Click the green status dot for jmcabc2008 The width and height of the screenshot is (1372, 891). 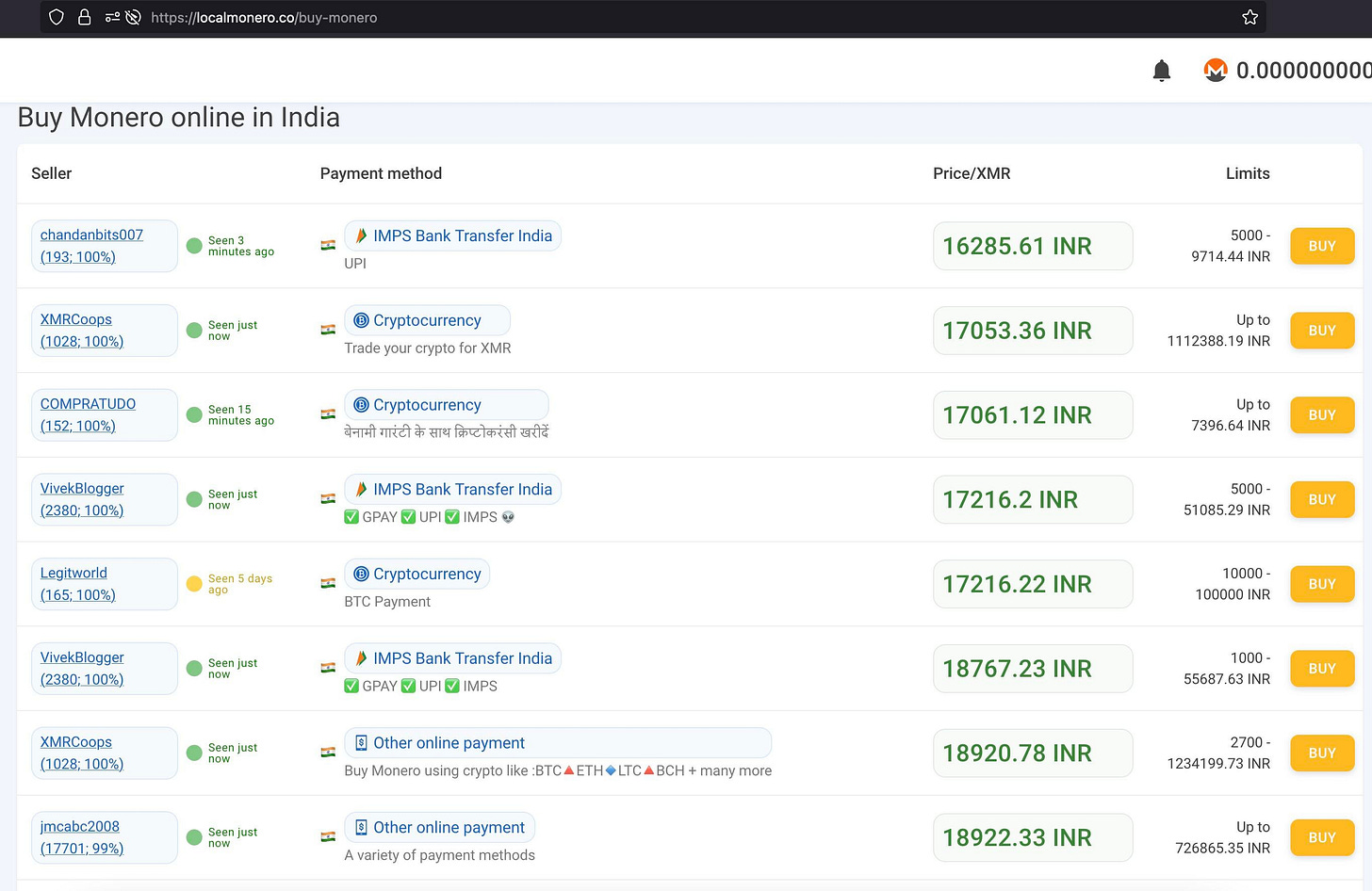[194, 837]
